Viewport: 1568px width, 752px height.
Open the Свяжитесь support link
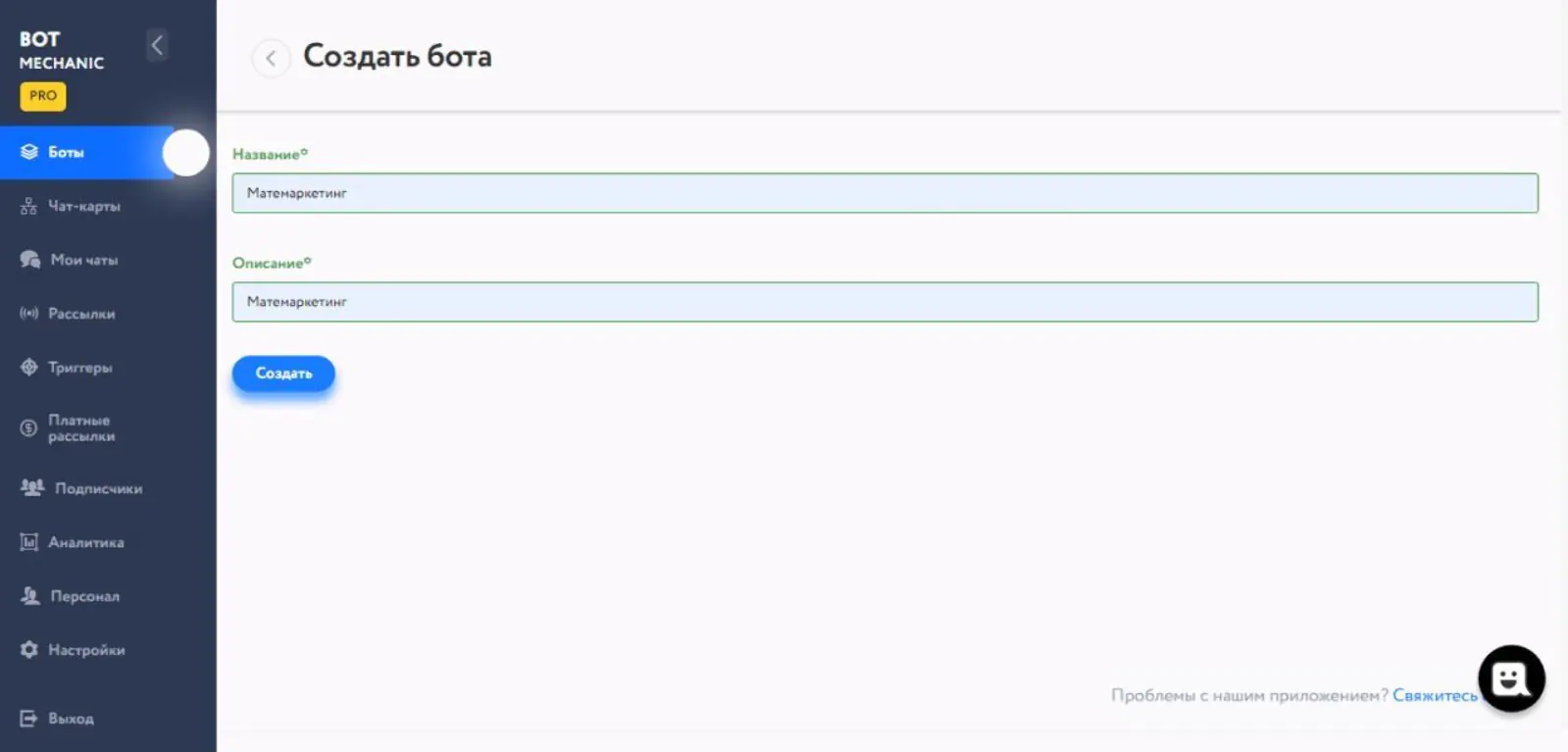[x=1435, y=695]
